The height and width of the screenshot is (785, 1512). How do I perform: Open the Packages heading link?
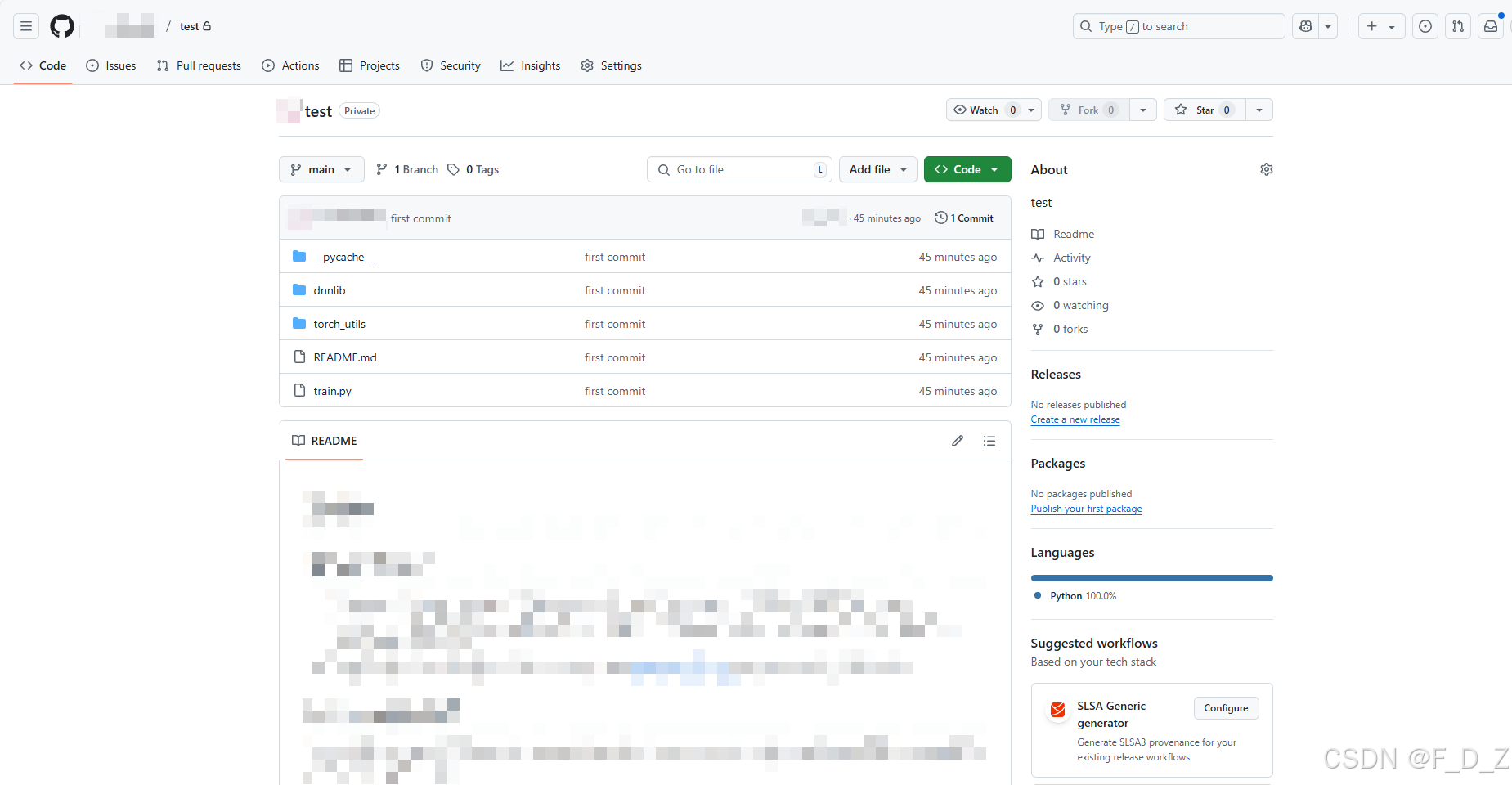click(x=1058, y=463)
